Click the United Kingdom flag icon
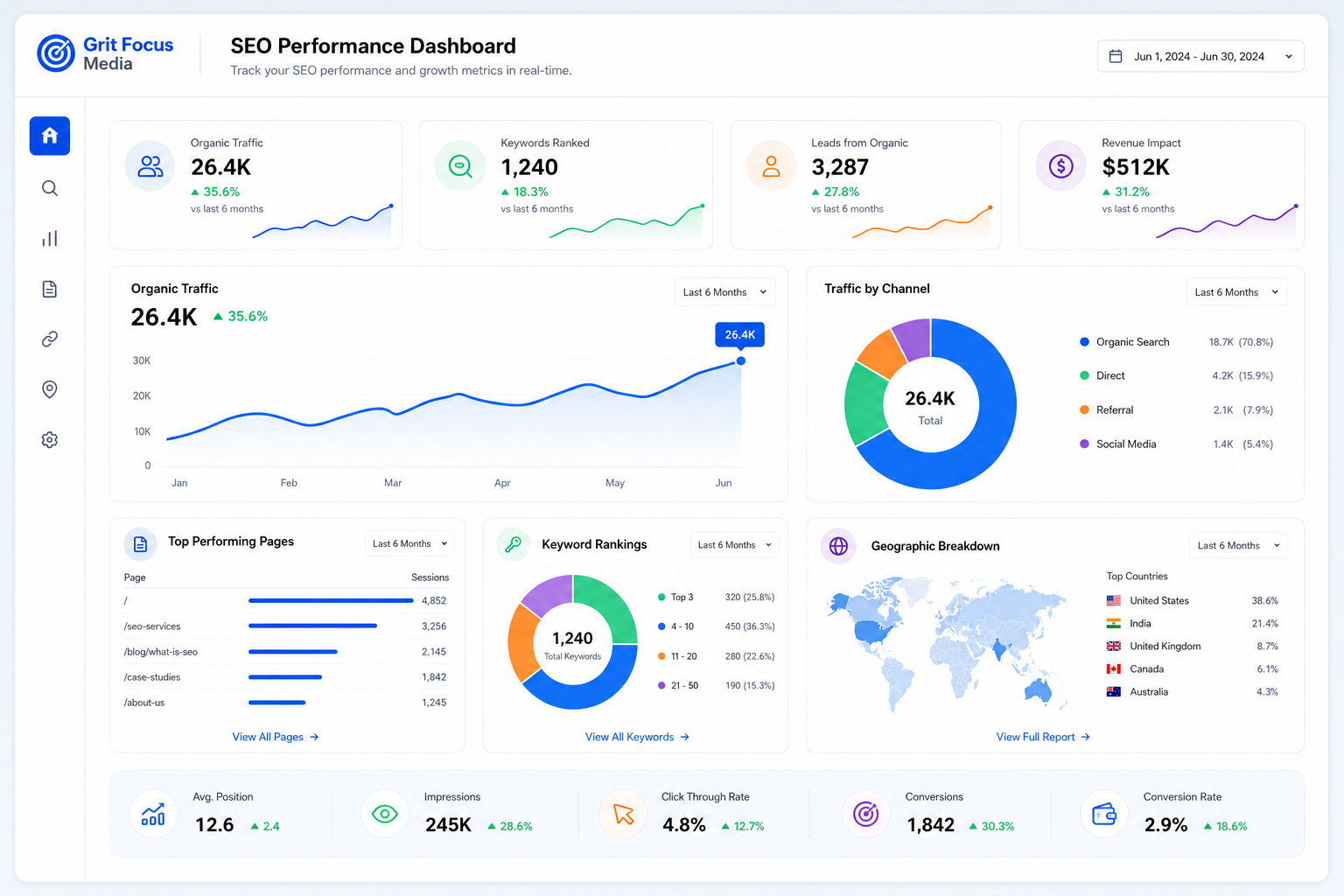This screenshot has height=896, width=1344. point(1114,646)
